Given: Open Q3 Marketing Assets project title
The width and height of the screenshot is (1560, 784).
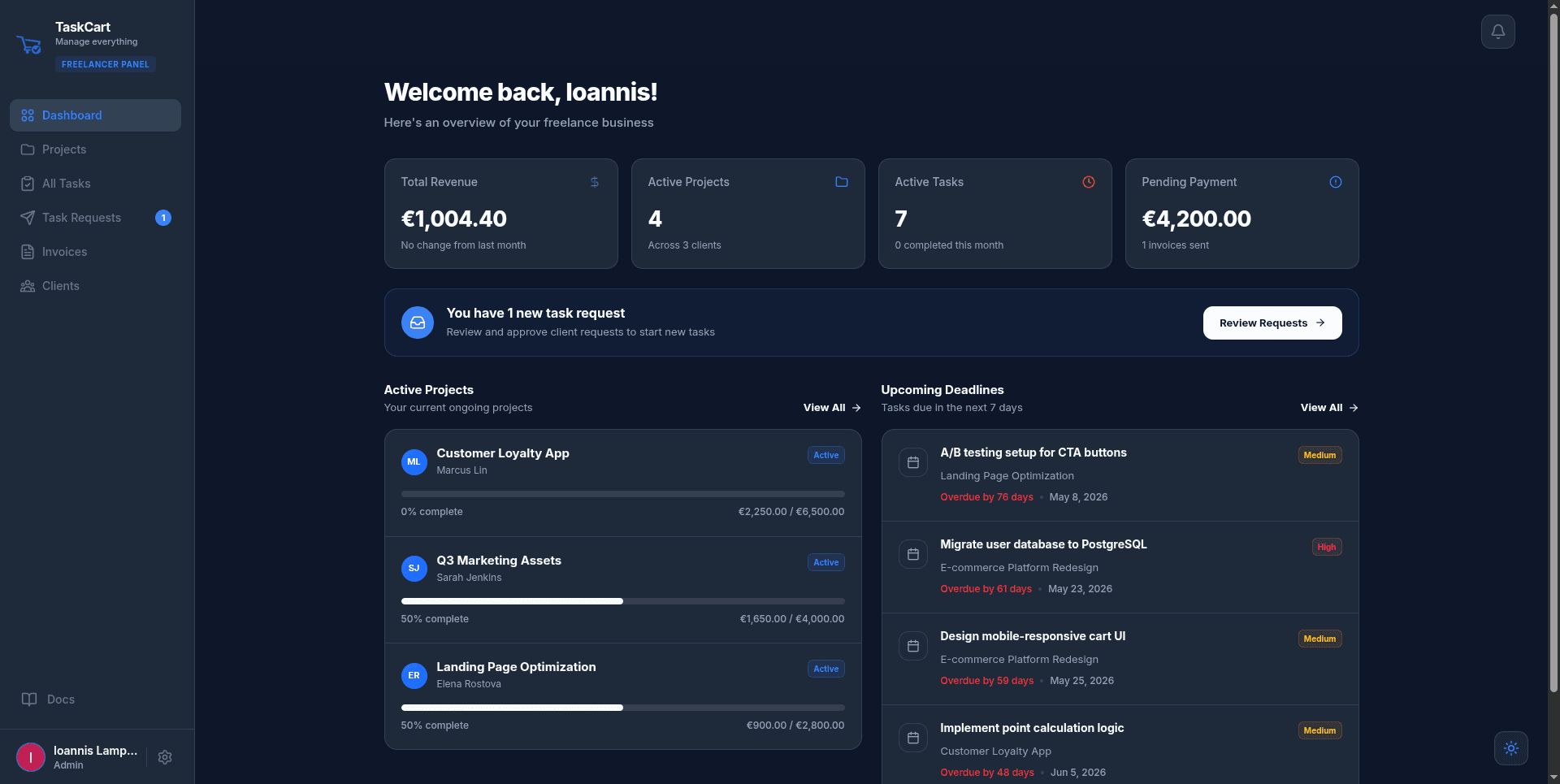Looking at the screenshot, I should 499,561.
